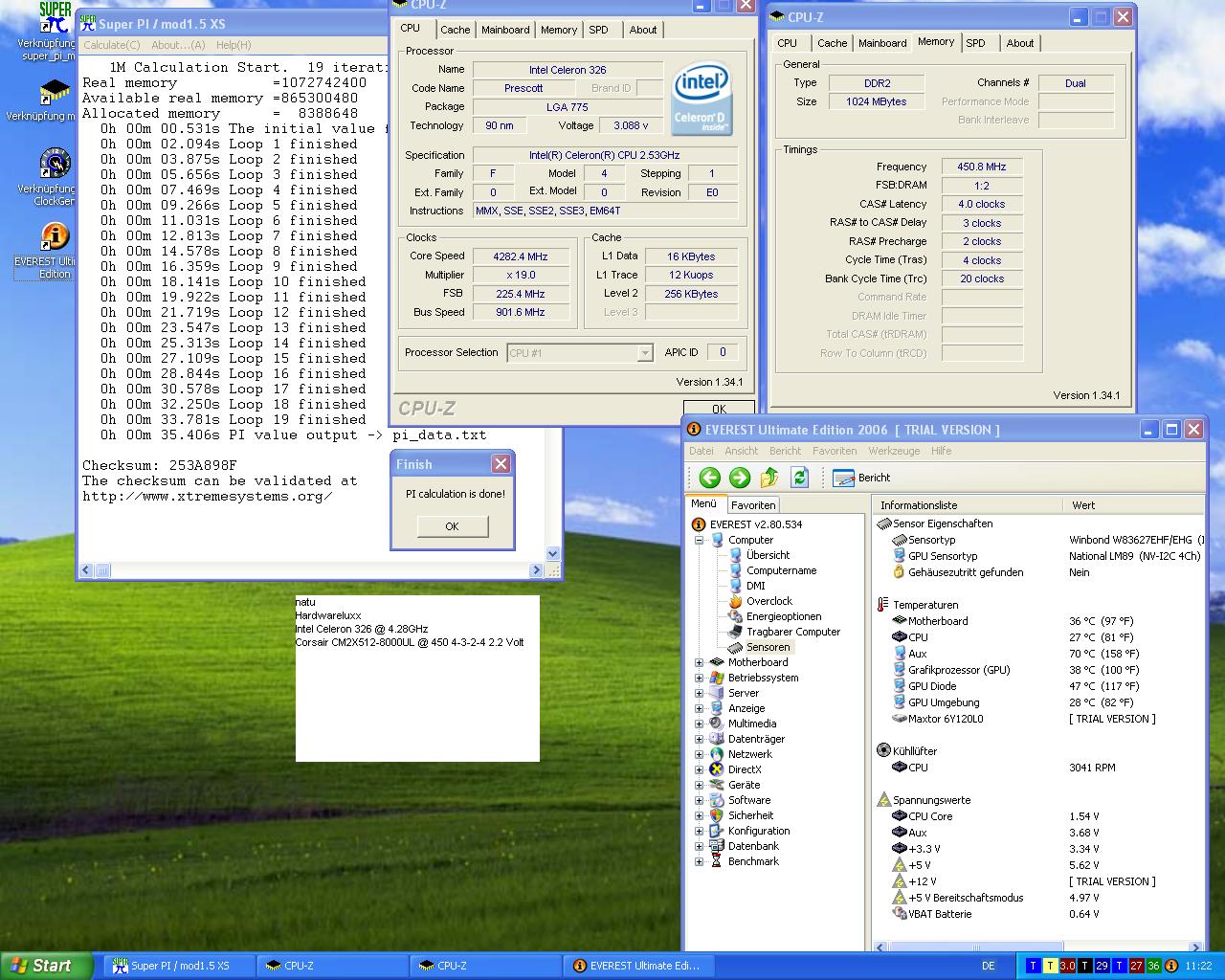Viewport: 1225px width, 980px height.
Task: Click the EVEREST back arrow toolbar icon
Action: click(x=709, y=478)
